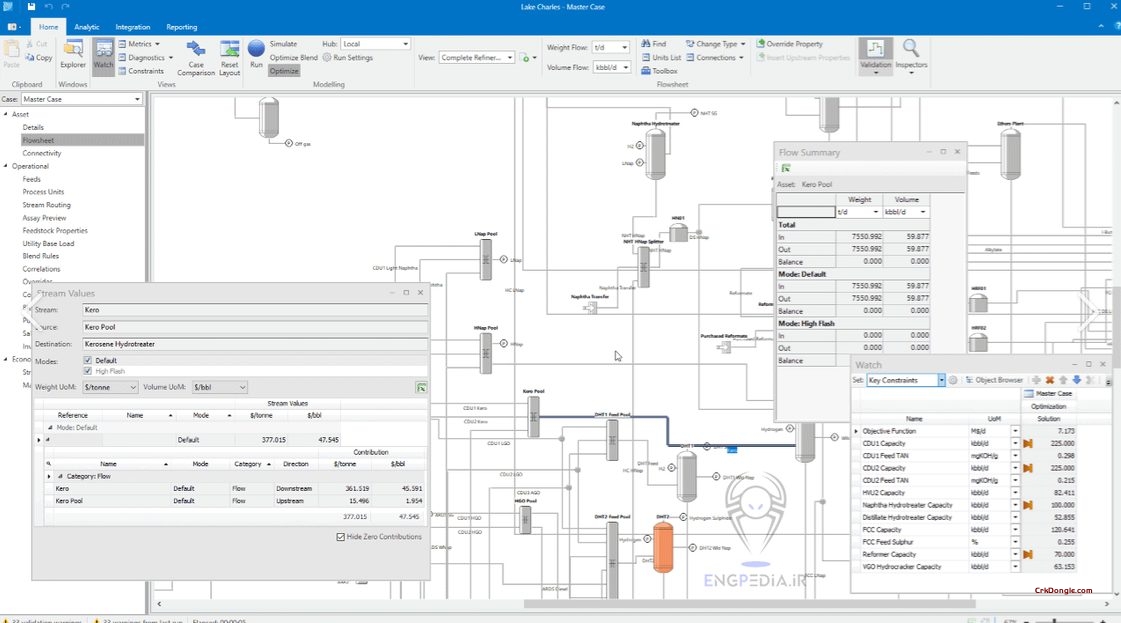Viewport: 1121px width, 623px height.
Task: Click move up arrow in Watch toolbar
Action: pyautogui.click(x=1063, y=380)
